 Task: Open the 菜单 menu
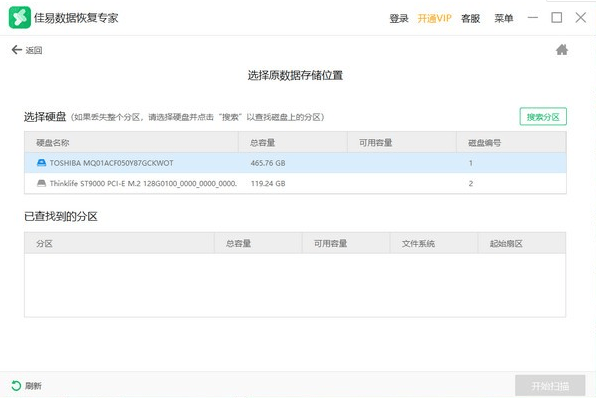point(504,18)
